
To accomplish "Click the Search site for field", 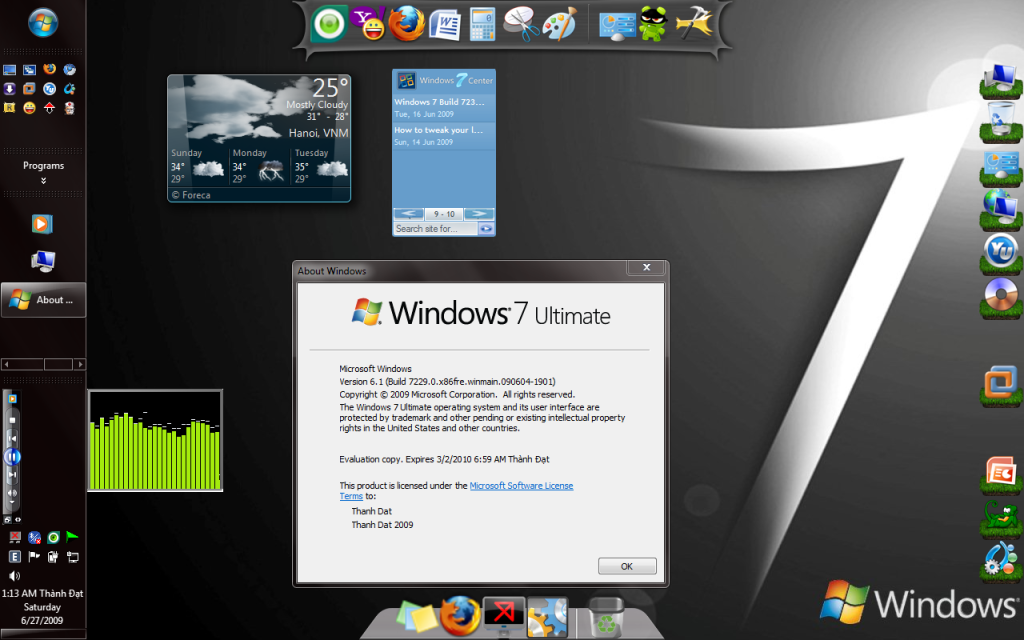I will tap(435, 229).
